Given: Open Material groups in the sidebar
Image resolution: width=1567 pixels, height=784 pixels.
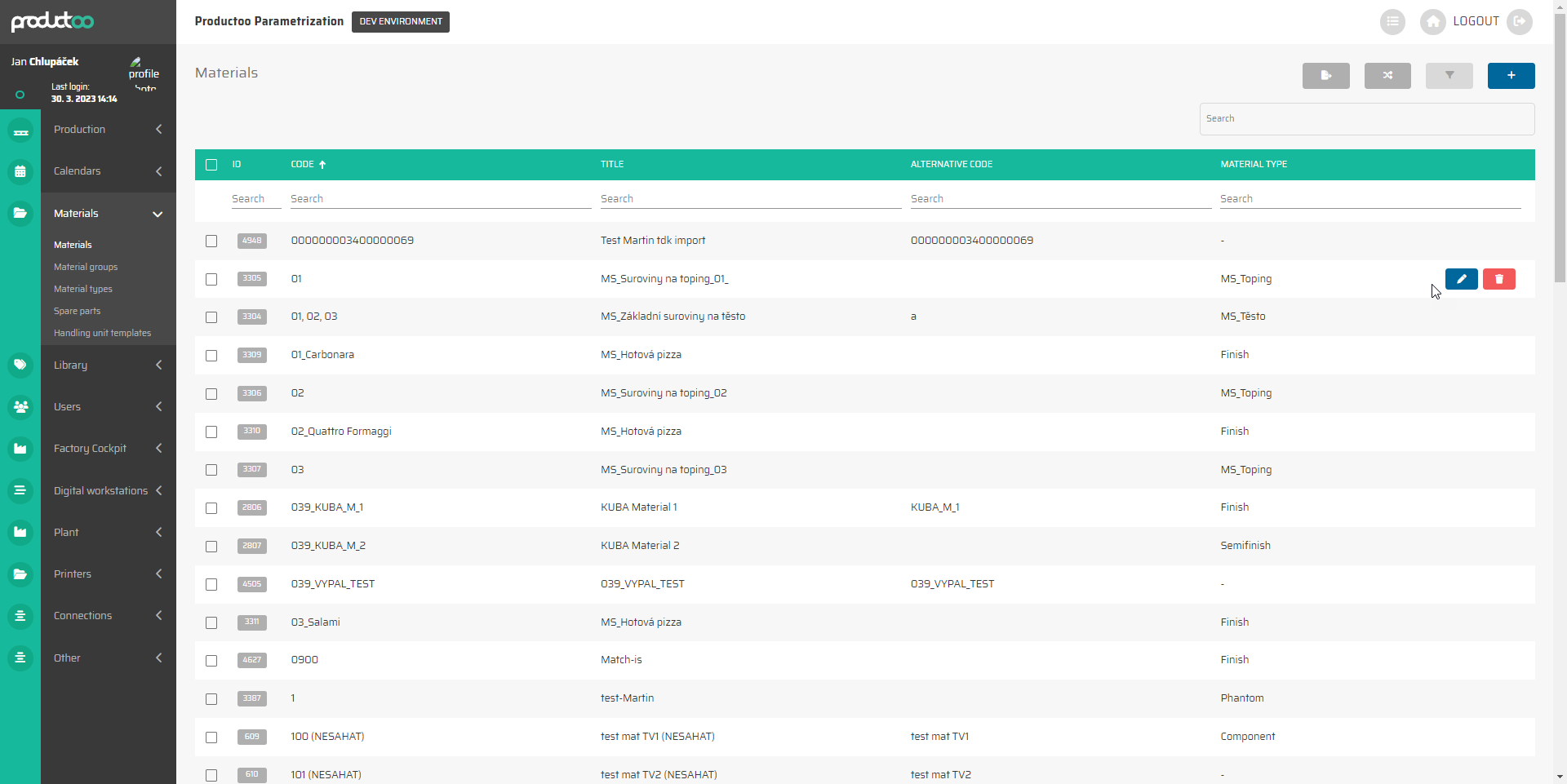Looking at the screenshot, I should [x=86, y=267].
